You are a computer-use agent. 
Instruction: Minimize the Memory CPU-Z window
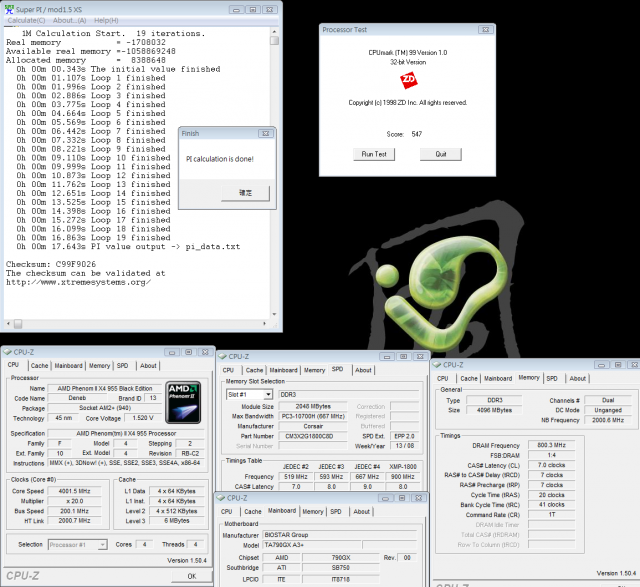click(601, 365)
